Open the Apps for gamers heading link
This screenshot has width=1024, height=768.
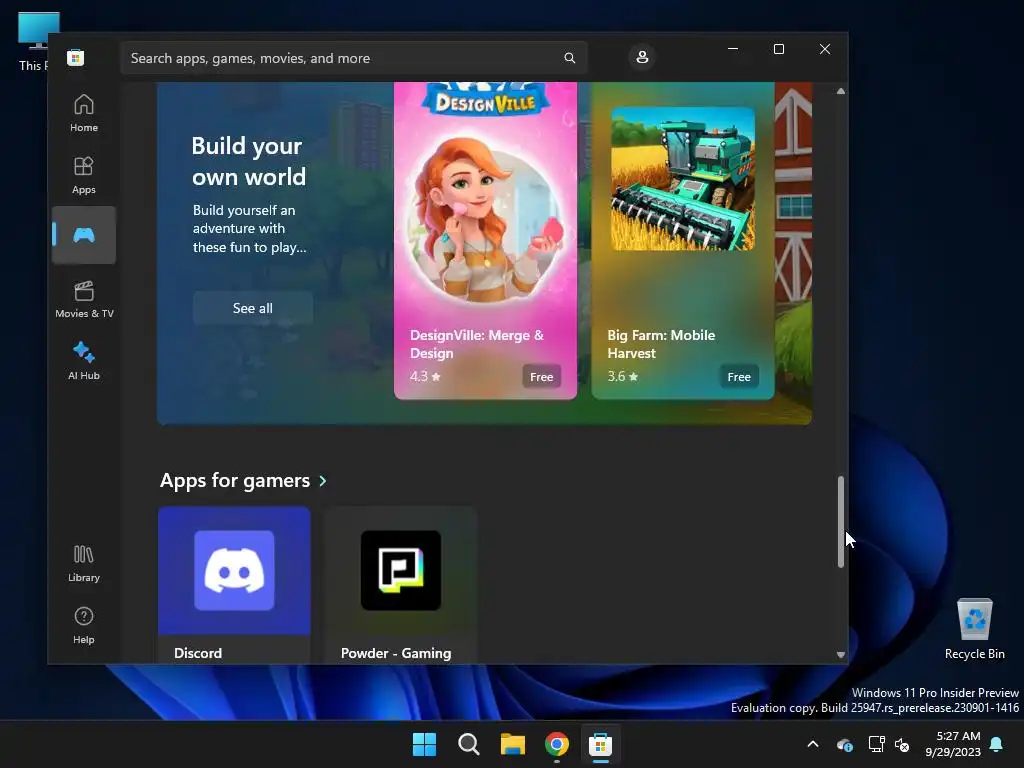point(234,481)
